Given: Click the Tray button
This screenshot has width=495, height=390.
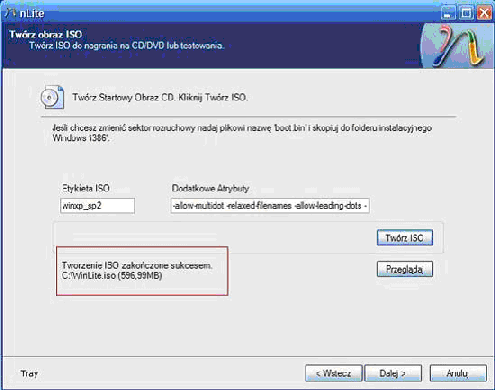Looking at the screenshot, I should coord(29,374).
